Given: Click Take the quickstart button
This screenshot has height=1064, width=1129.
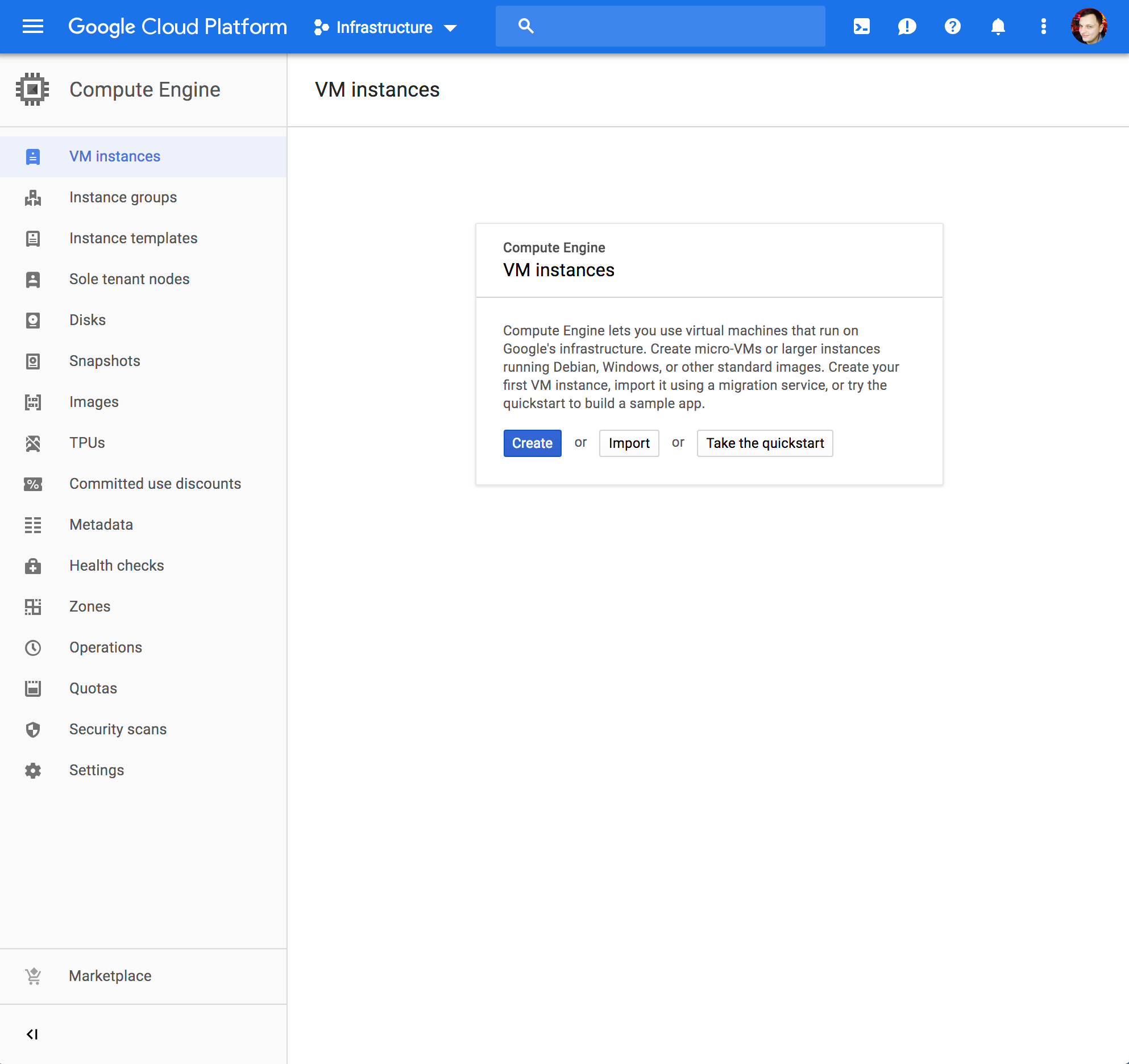Looking at the screenshot, I should pos(765,443).
